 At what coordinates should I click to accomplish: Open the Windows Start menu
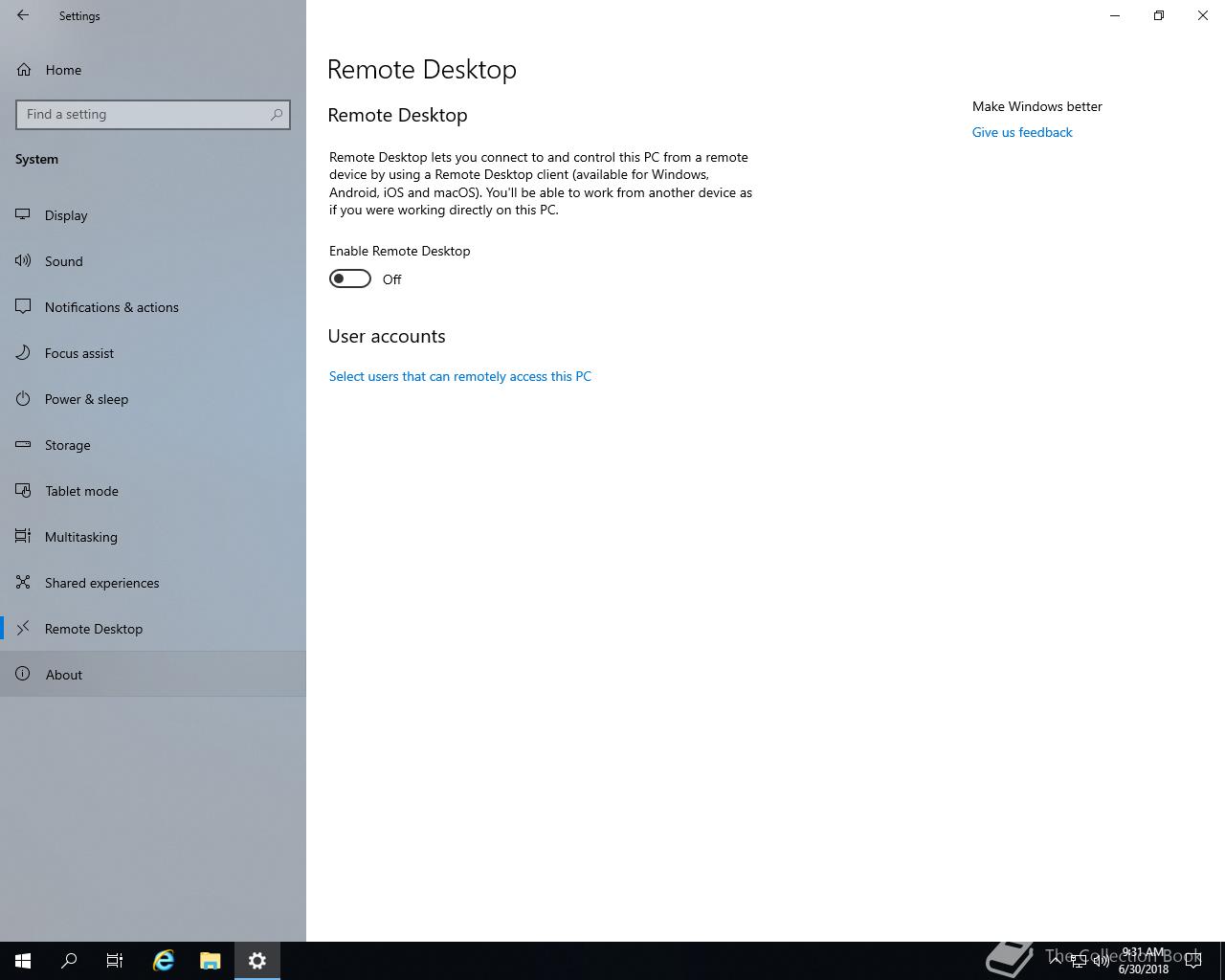click(23, 961)
